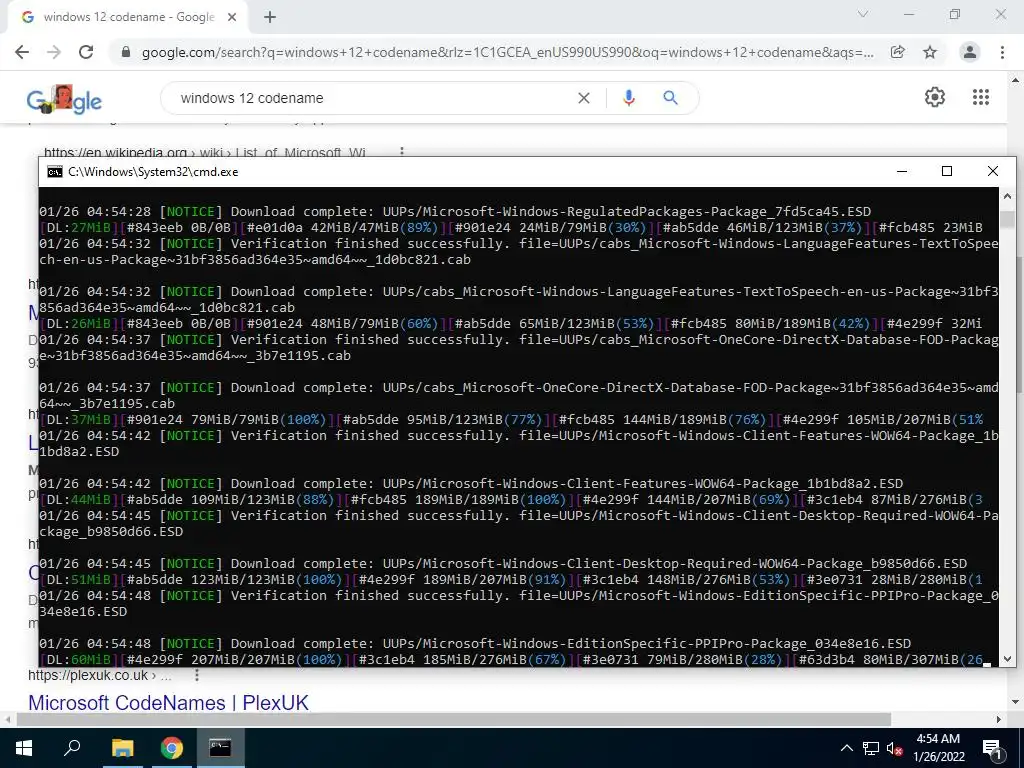Click the 04:54:28 RegulatedPackages download line
This screenshot has height=768, width=1024.
455,212
